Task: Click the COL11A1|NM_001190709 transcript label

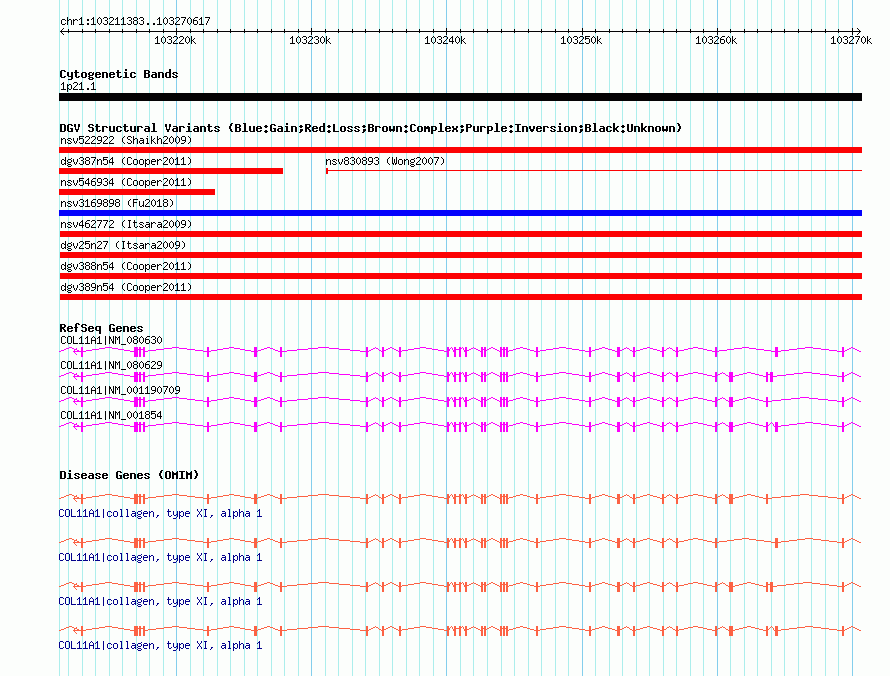Action: point(120,391)
